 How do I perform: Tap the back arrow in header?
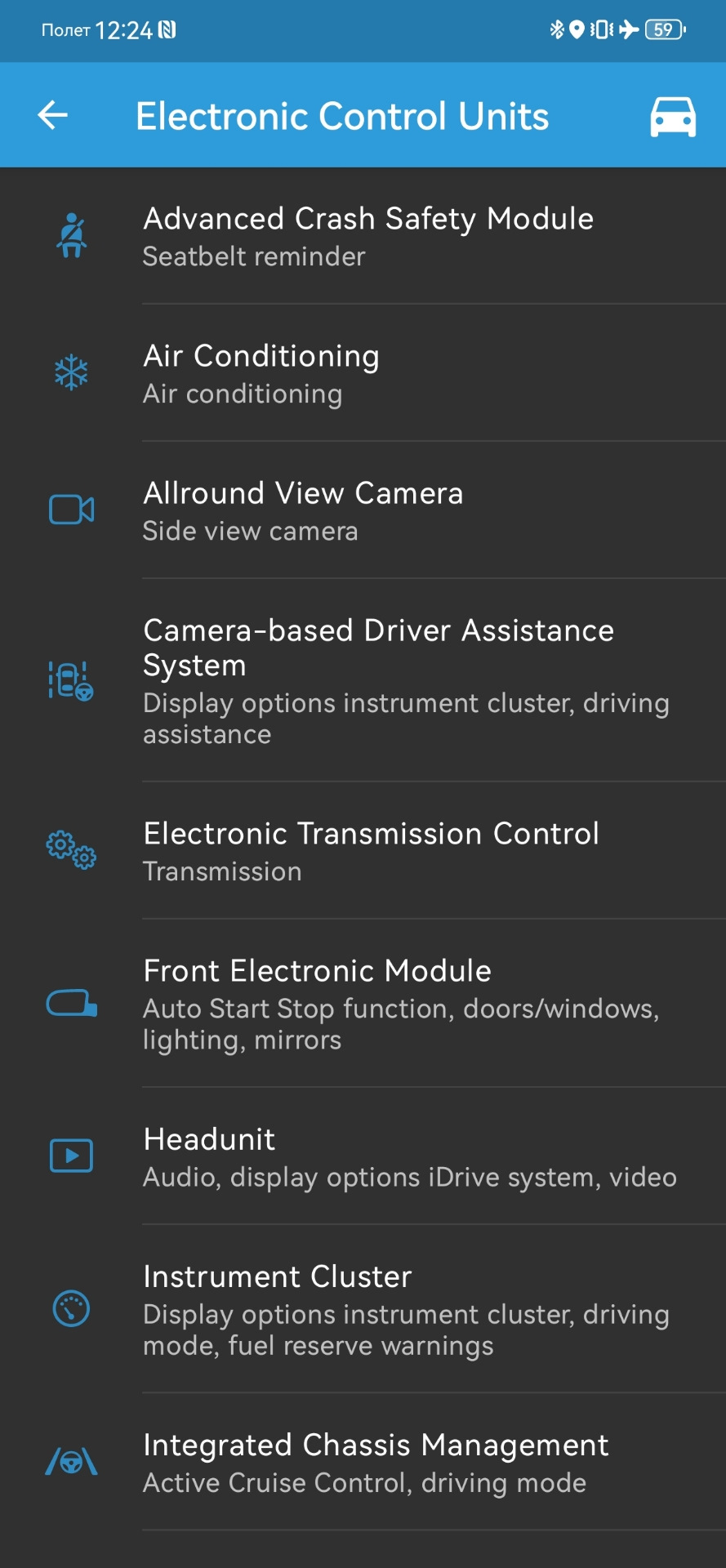pos(53,115)
